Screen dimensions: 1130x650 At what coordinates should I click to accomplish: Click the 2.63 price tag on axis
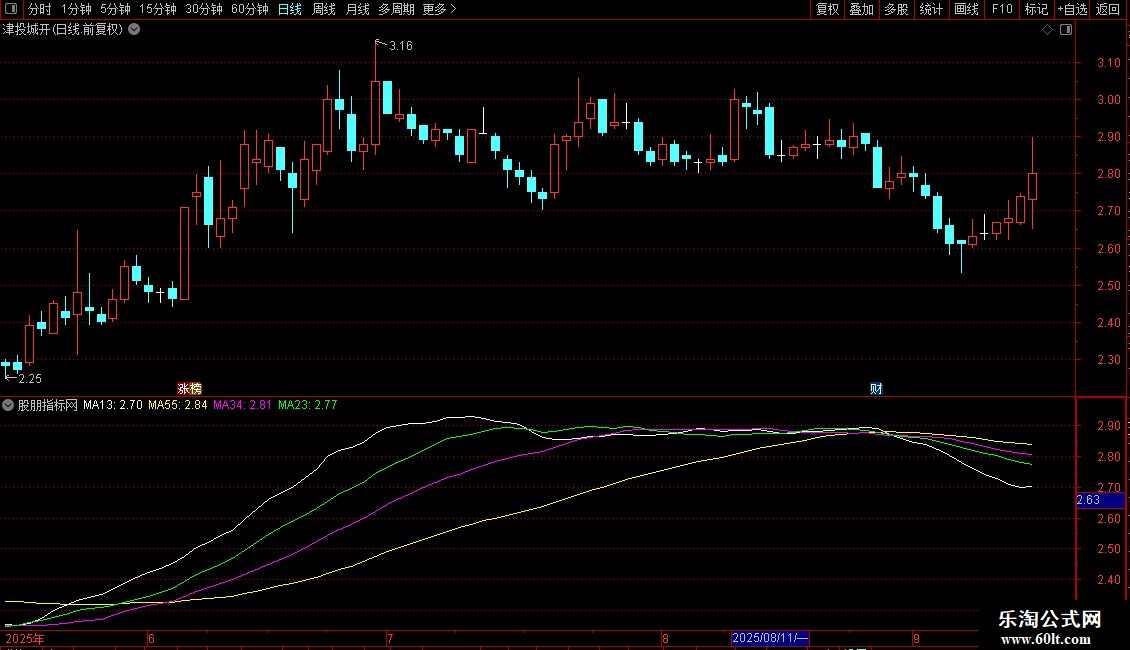[1100, 500]
